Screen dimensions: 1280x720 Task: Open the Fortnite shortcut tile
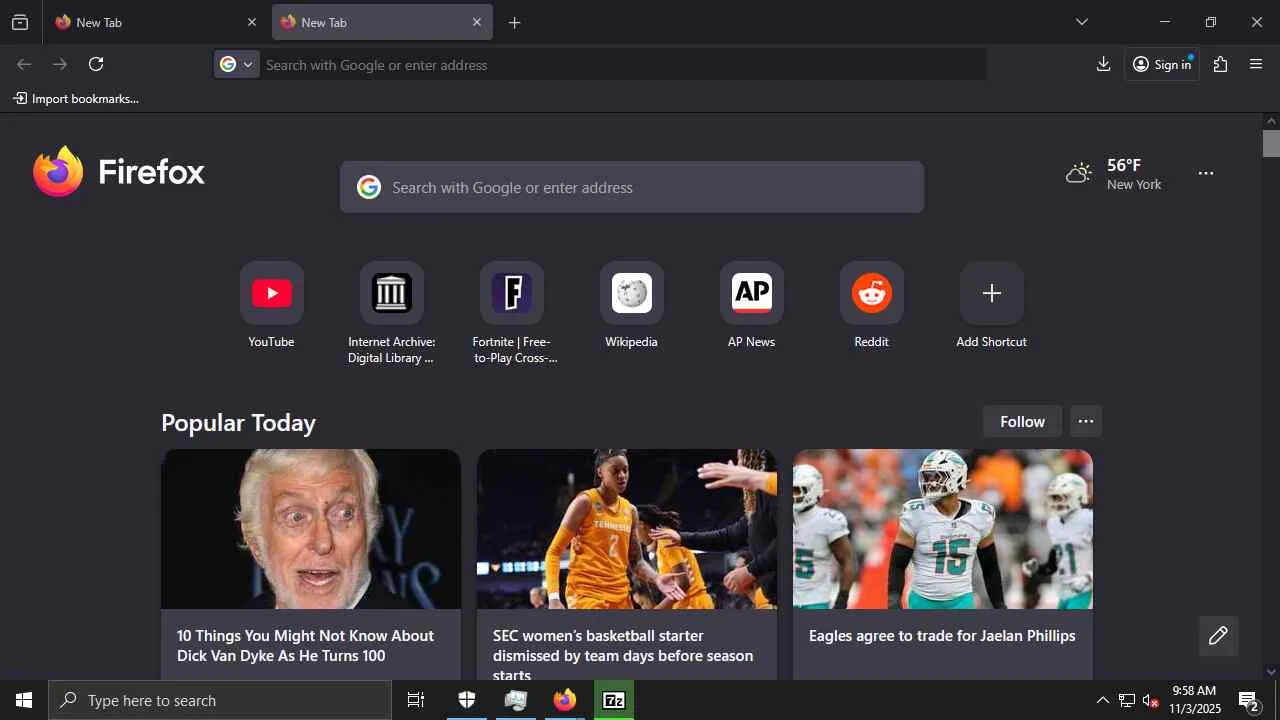pos(511,293)
